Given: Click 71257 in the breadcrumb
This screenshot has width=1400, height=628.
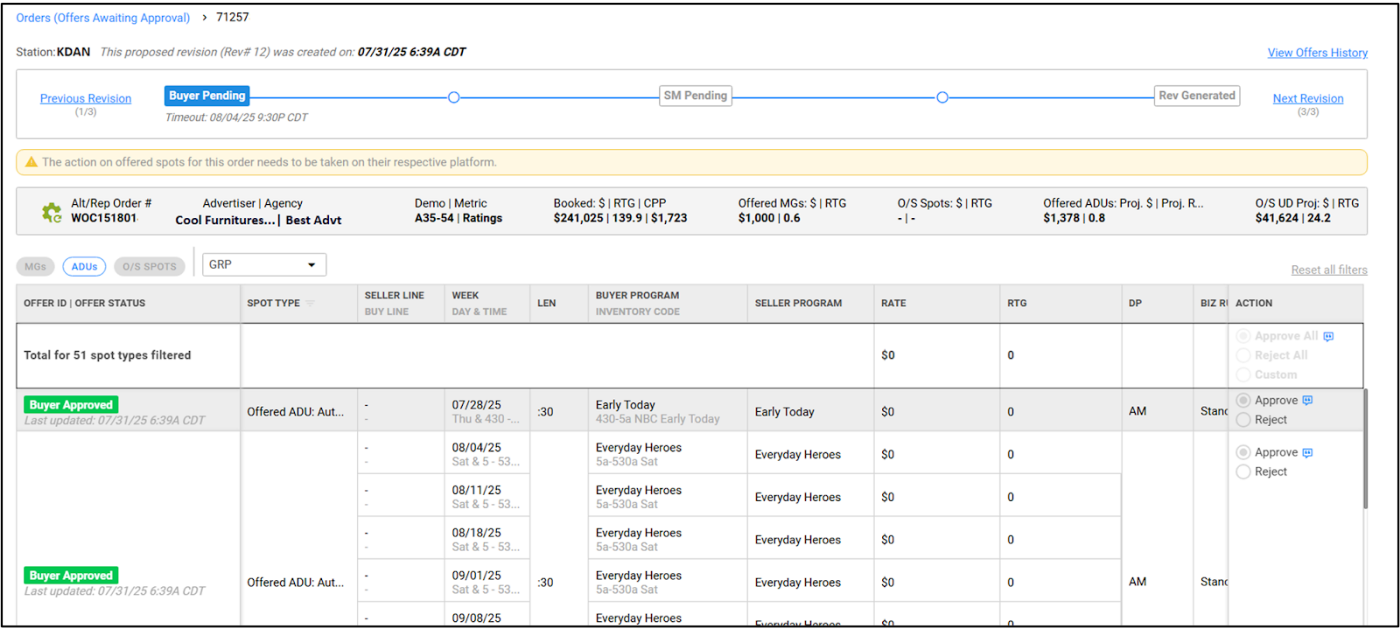Looking at the screenshot, I should (x=233, y=18).
